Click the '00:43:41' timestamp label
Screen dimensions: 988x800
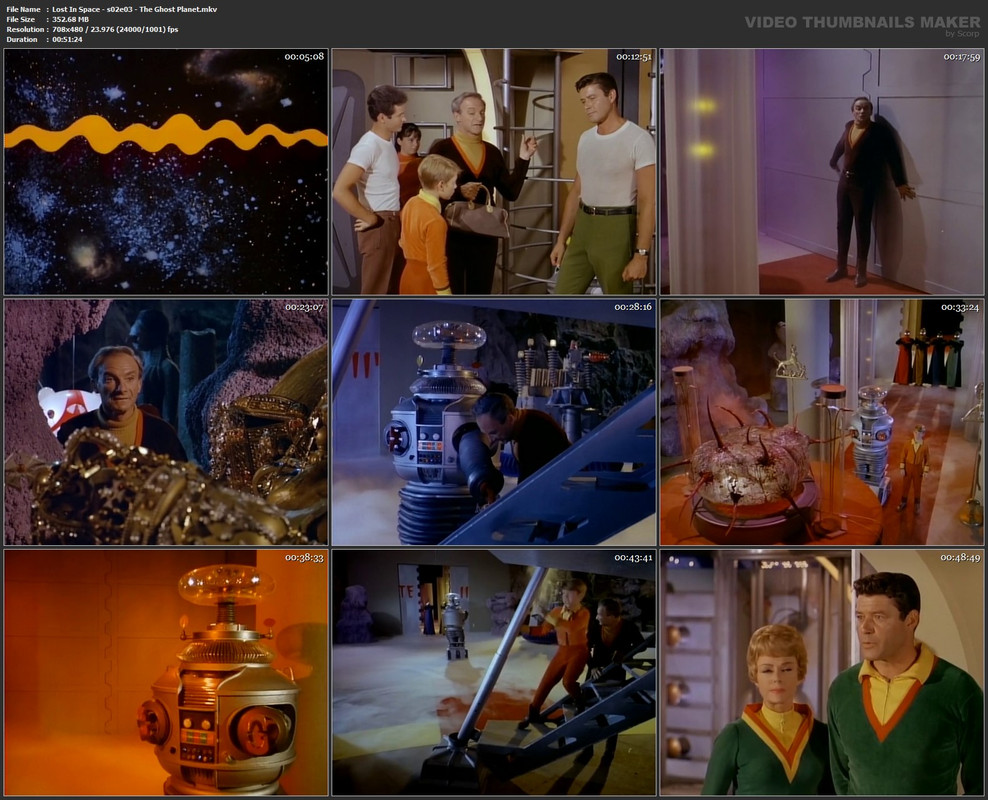pyautogui.click(x=634, y=557)
